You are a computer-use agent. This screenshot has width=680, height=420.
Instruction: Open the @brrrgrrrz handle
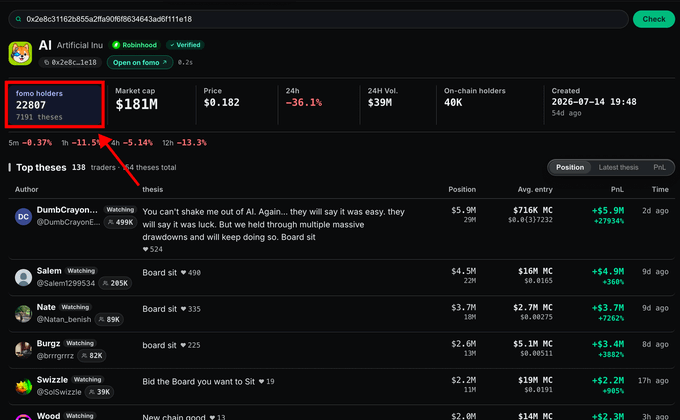[x=55, y=356]
